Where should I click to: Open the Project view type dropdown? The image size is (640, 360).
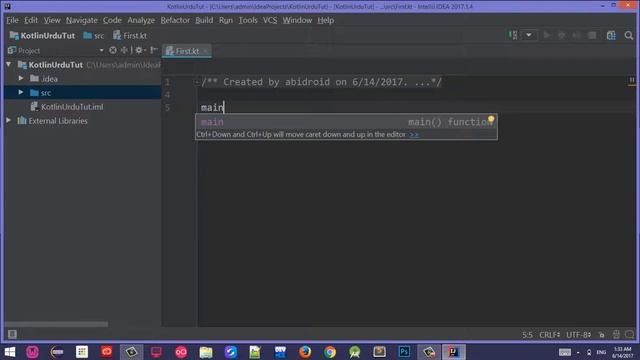point(101,50)
